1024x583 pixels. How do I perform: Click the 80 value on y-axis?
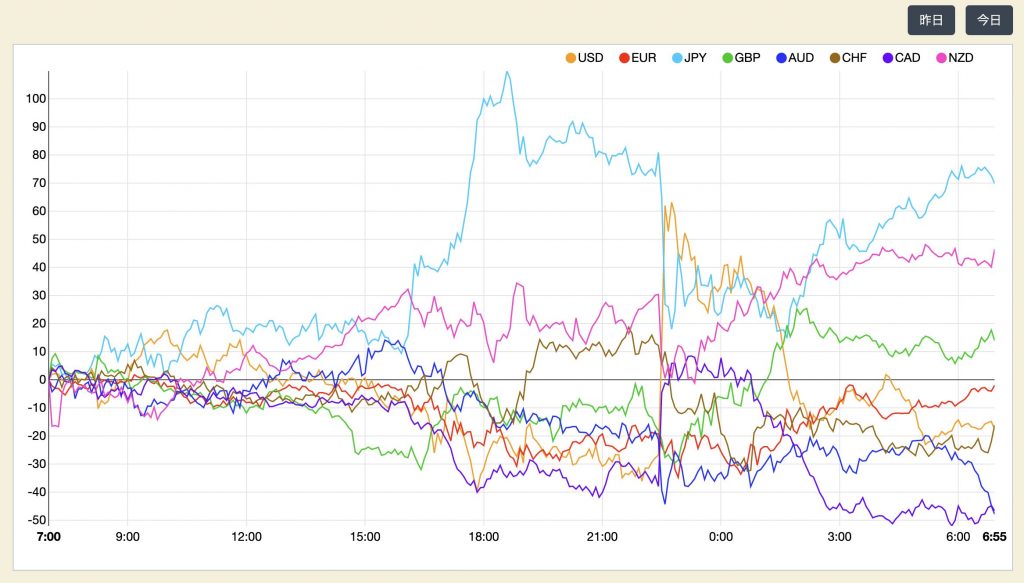(x=39, y=155)
